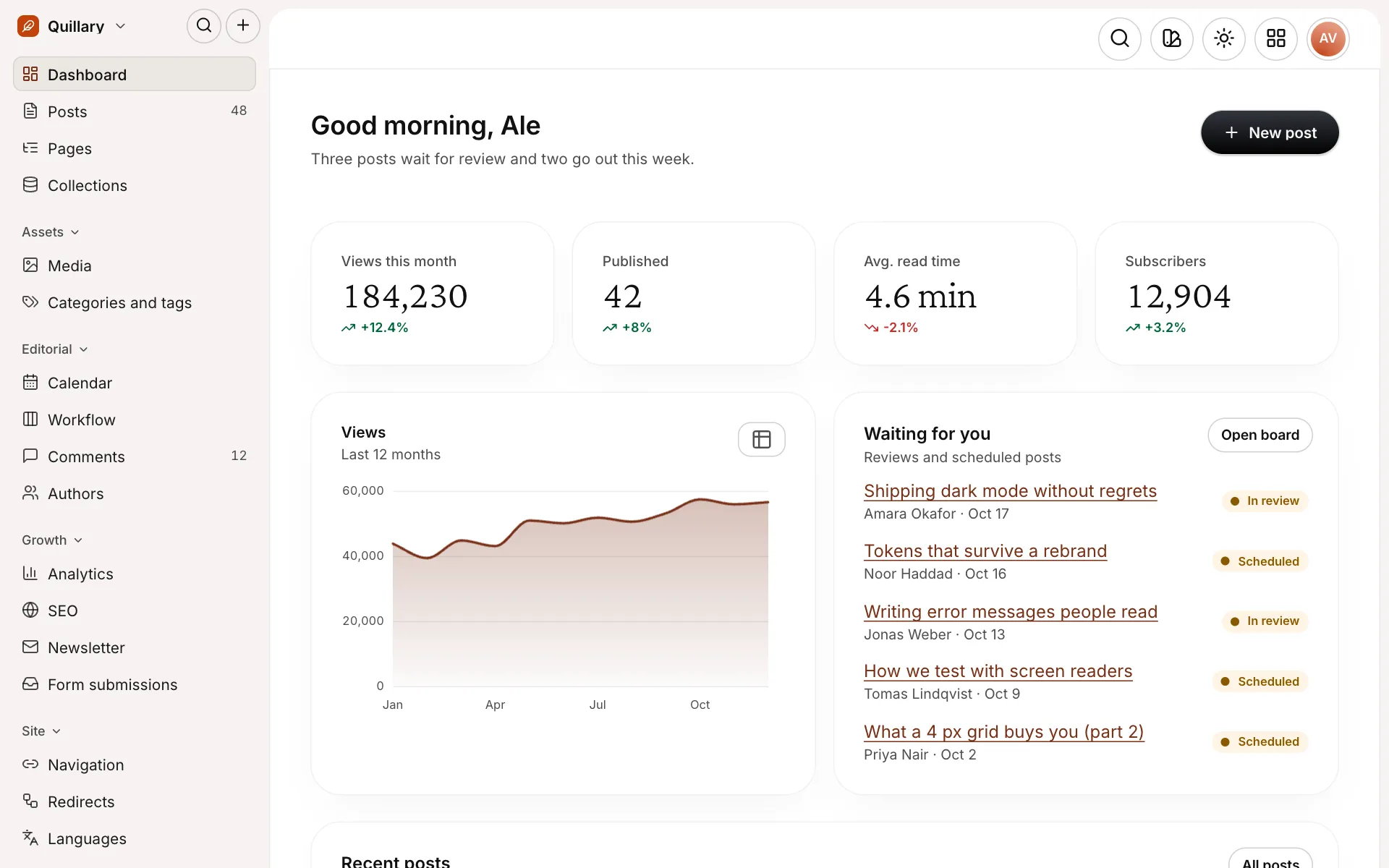Click the Subscribers stat card
Screen dimensions: 1389x868
(1217, 294)
